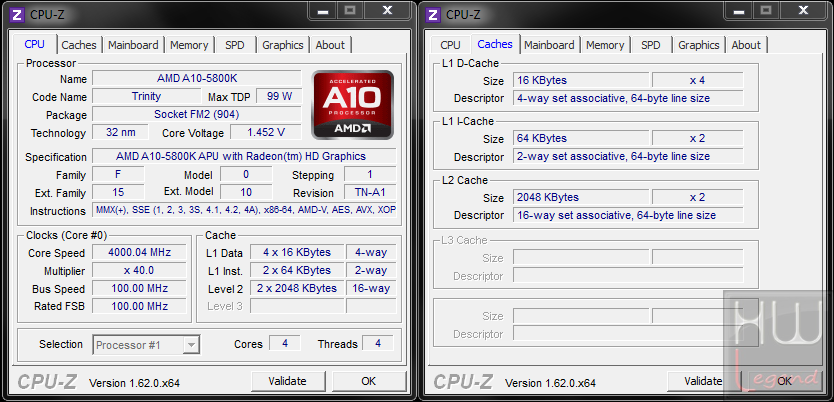Open Memory tab in right window

(605, 45)
